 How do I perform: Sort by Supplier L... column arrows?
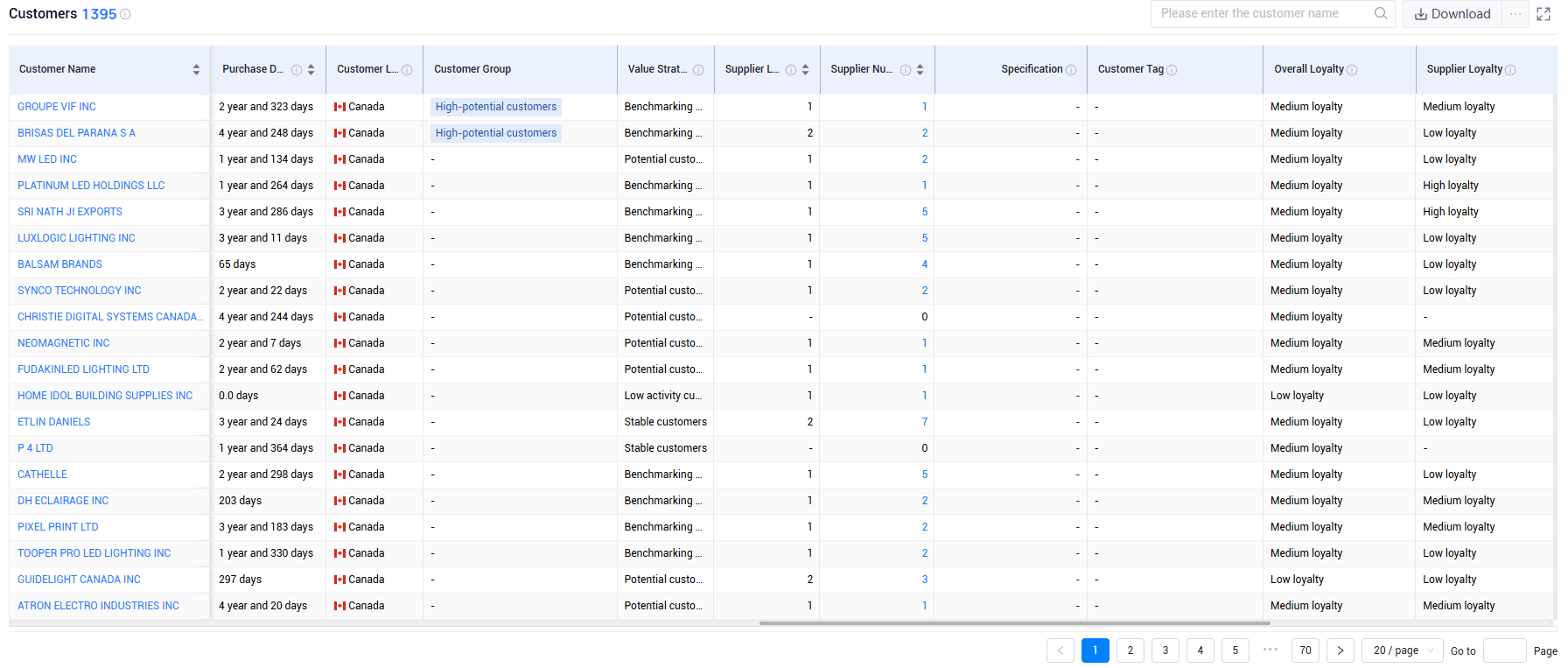[805, 70]
